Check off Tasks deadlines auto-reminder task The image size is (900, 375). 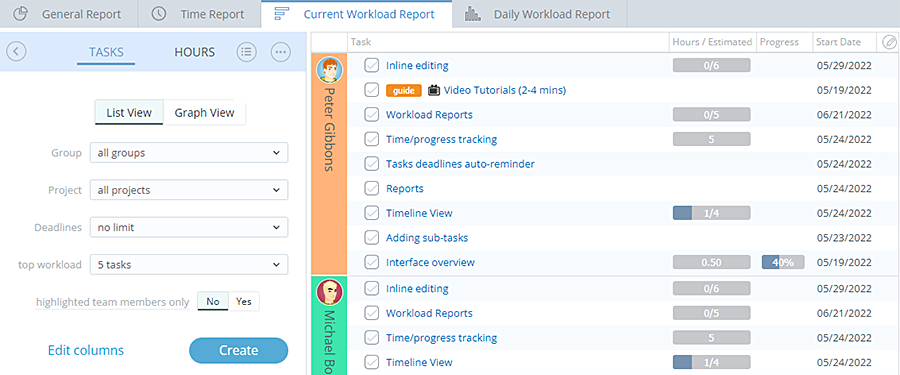[372, 164]
